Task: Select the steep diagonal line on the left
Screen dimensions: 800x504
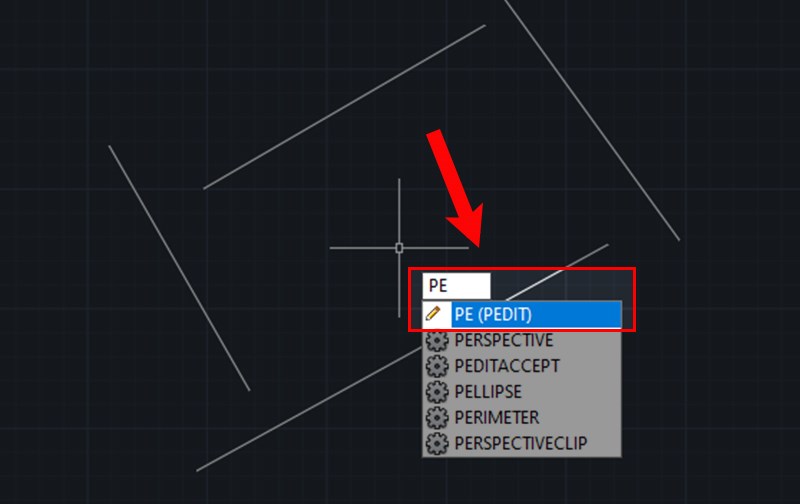Action: point(179,268)
